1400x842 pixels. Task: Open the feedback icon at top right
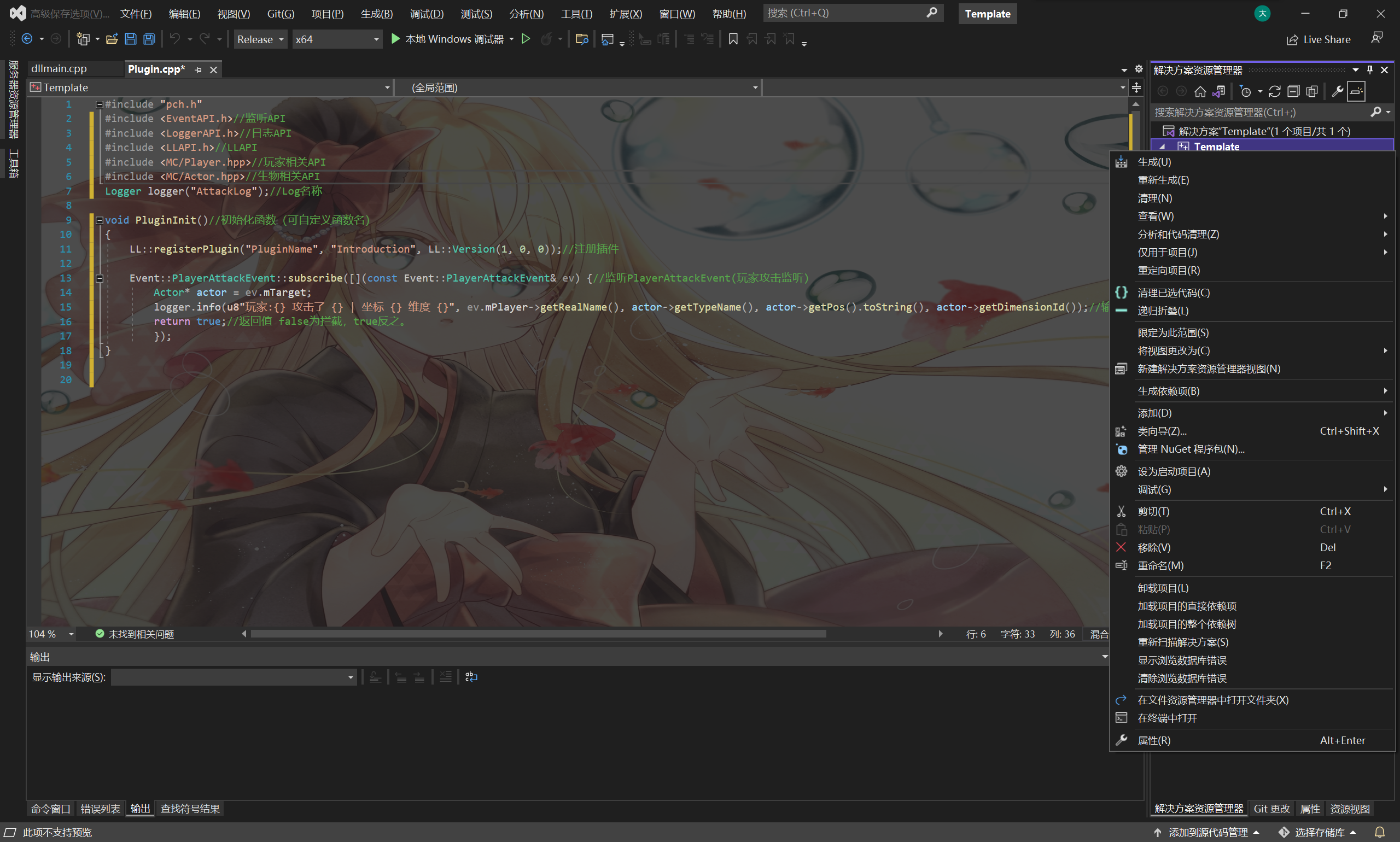(x=1376, y=38)
